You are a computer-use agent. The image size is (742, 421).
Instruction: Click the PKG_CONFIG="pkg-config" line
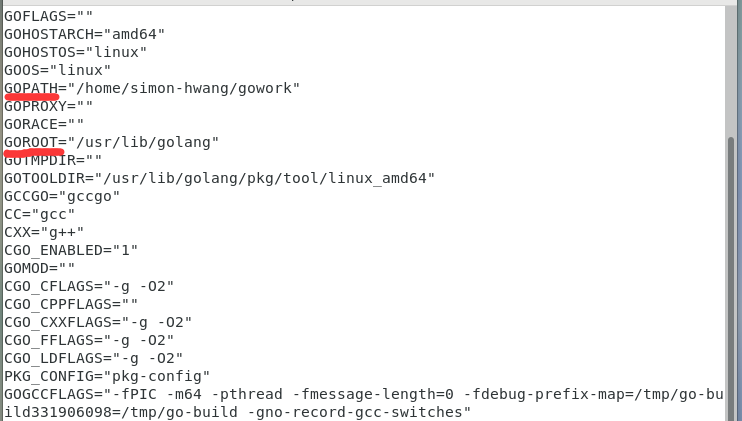pos(107,376)
